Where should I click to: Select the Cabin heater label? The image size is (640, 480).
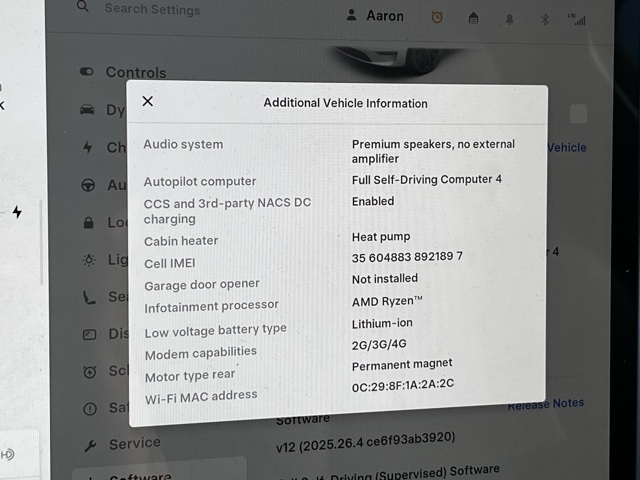181,241
